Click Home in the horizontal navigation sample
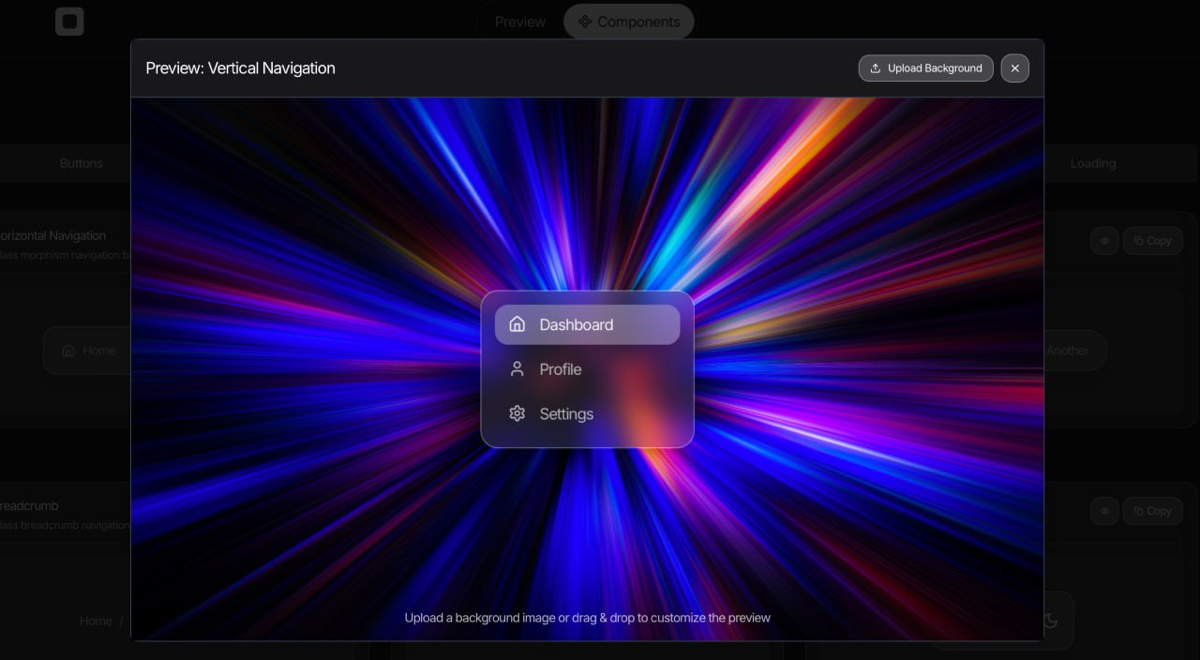The height and width of the screenshot is (660, 1200). (x=88, y=351)
